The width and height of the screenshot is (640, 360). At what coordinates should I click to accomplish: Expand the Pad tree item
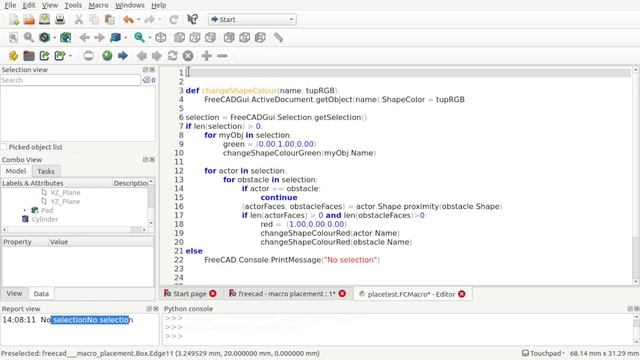tap(24, 210)
